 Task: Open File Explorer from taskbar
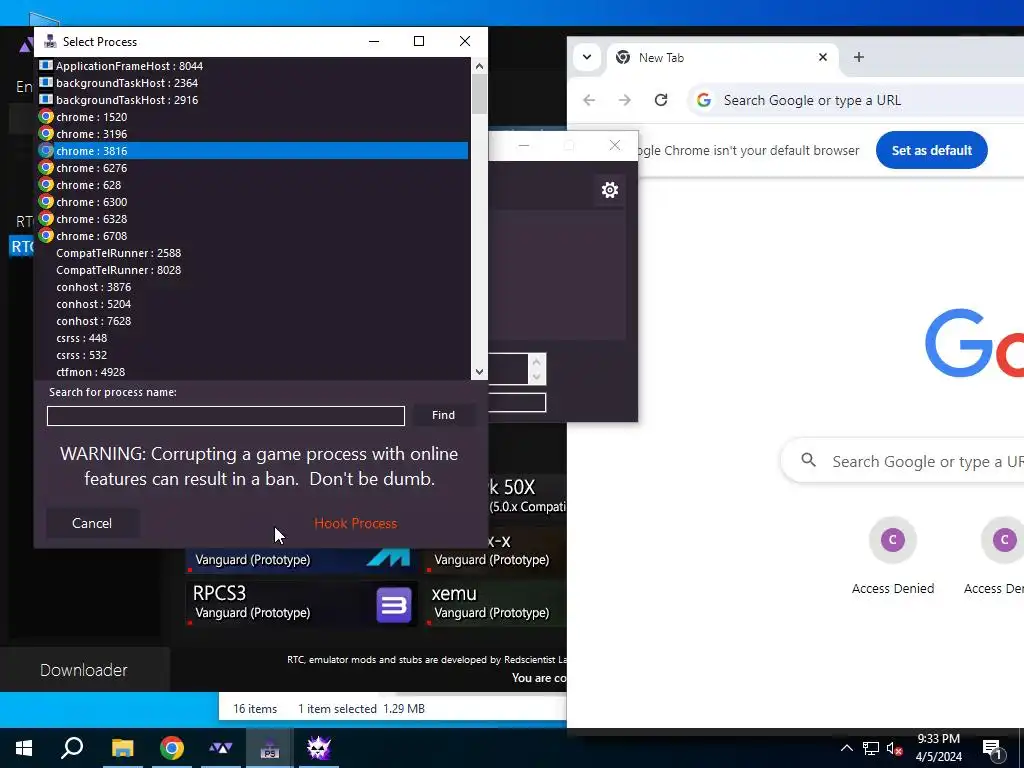(x=122, y=748)
